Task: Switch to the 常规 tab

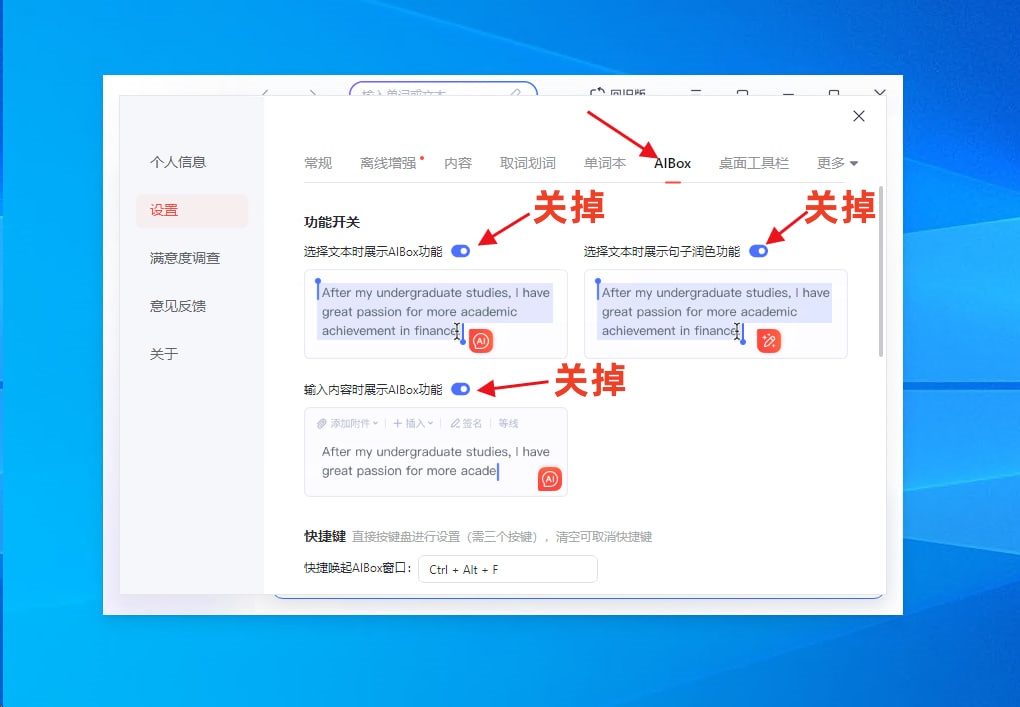Action: pyautogui.click(x=318, y=163)
